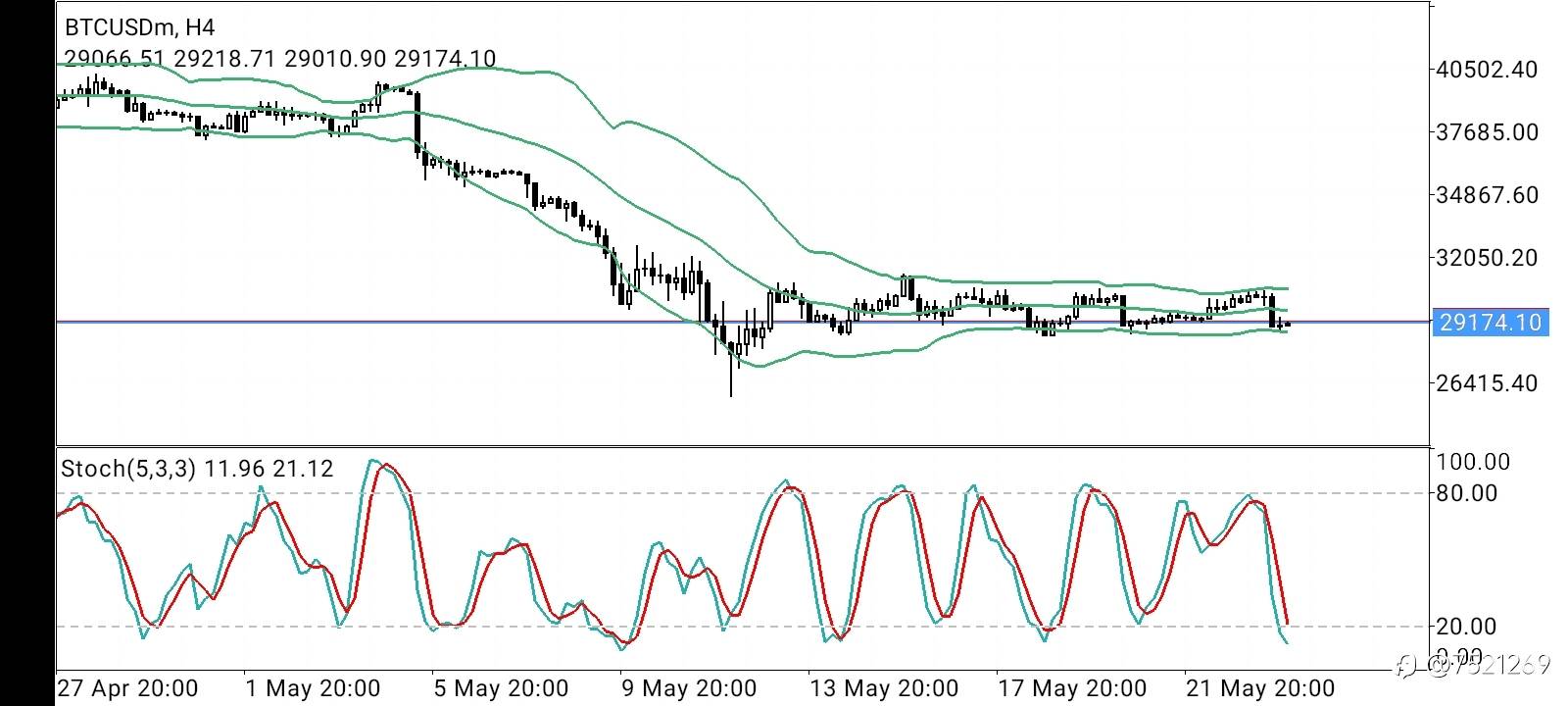Click the 27 Apr 20:00 time label
The width and height of the screenshot is (1568, 706).
(127, 687)
